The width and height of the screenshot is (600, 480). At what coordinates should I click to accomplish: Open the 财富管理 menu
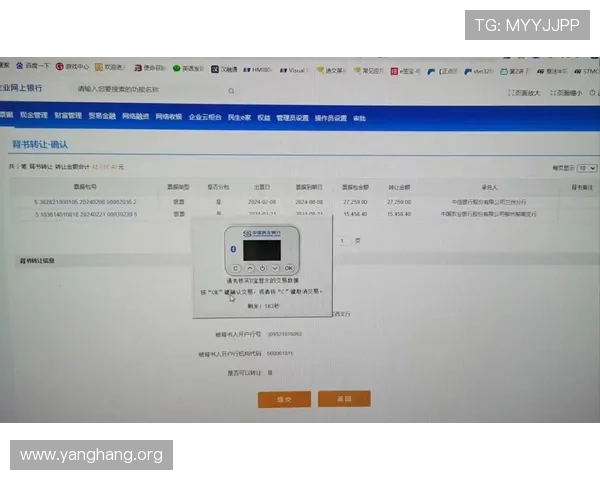click(x=68, y=115)
